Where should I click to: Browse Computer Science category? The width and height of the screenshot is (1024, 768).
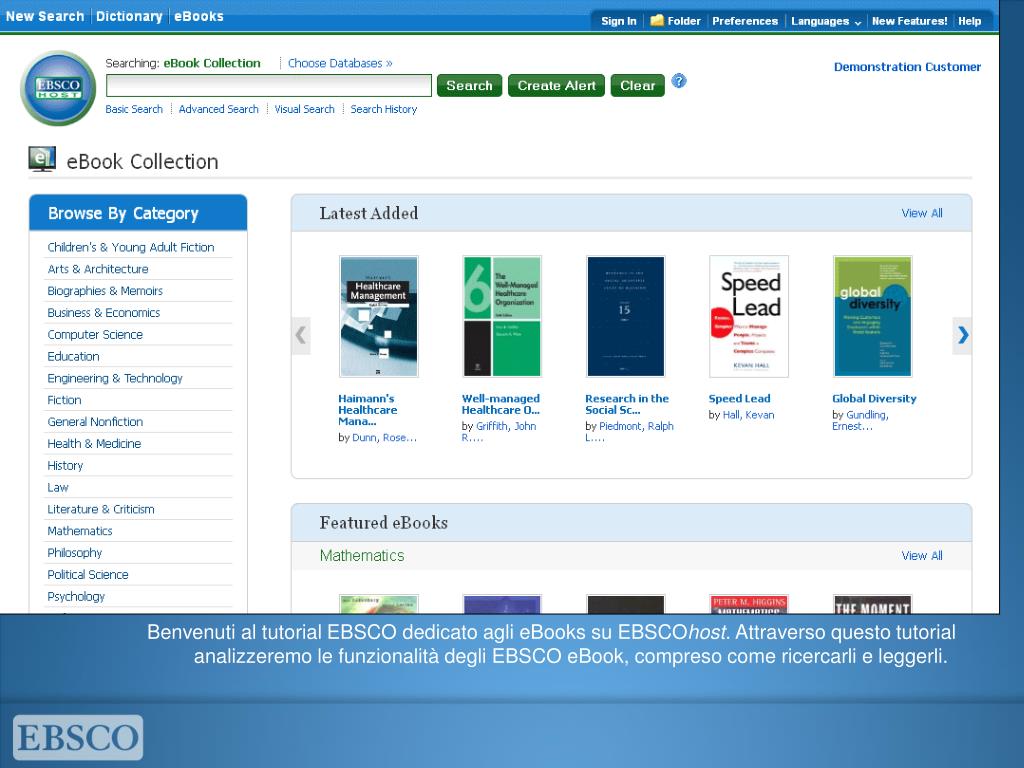(95, 334)
